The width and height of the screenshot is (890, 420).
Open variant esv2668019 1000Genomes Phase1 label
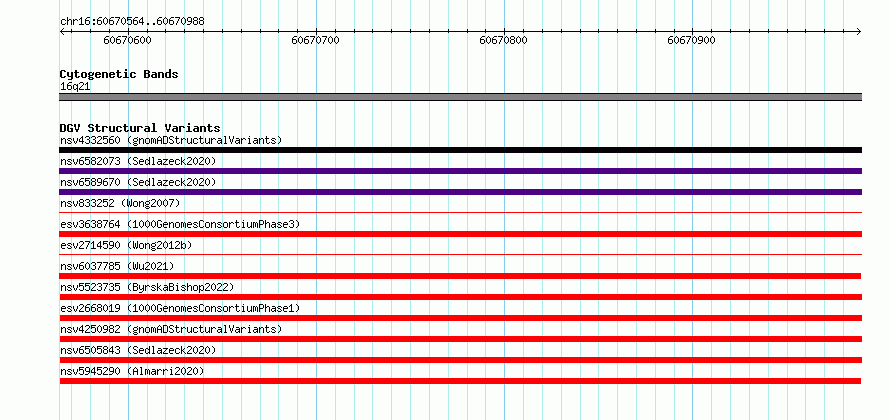click(180, 308)
